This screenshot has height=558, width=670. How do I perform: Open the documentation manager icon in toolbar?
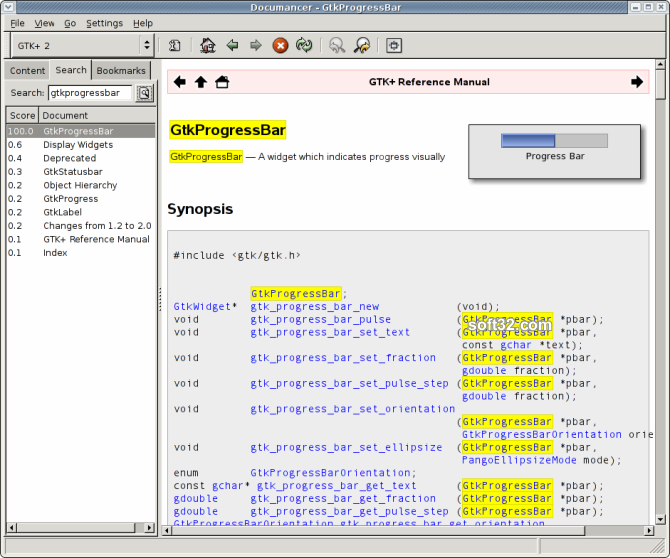[174, 45]
